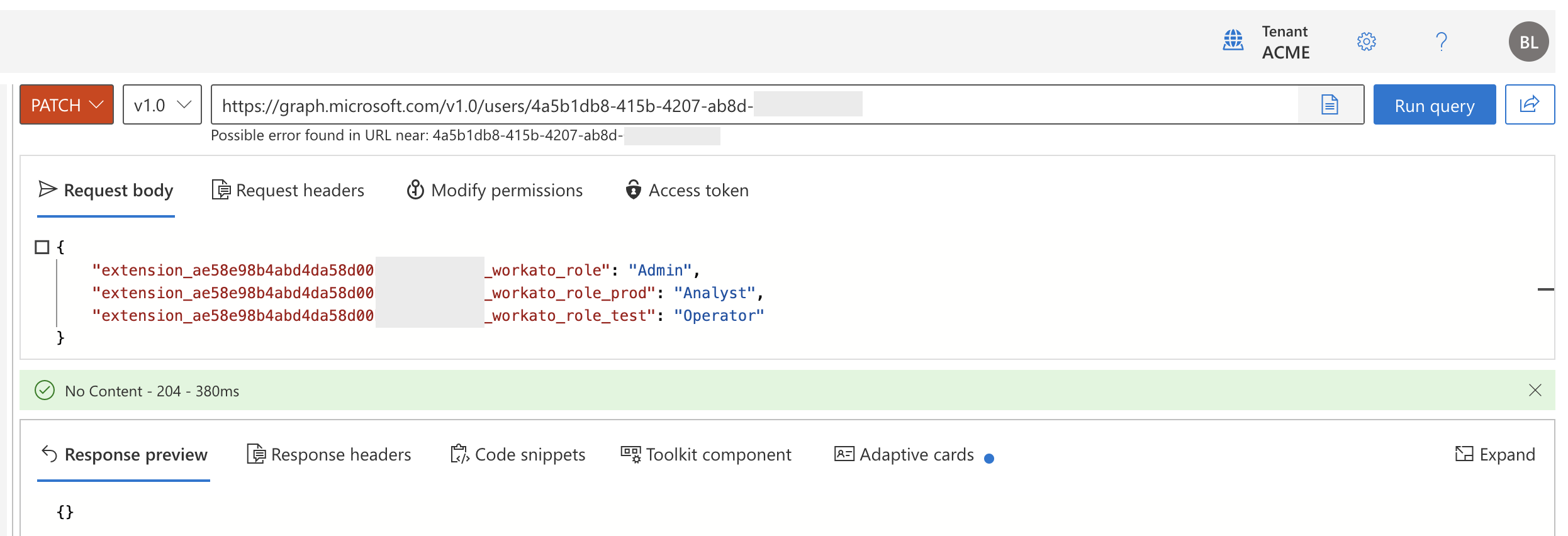Dismiss the No Content 204 banner
The height and width of the screenshot is (536, 1568).
point(1535,391)
